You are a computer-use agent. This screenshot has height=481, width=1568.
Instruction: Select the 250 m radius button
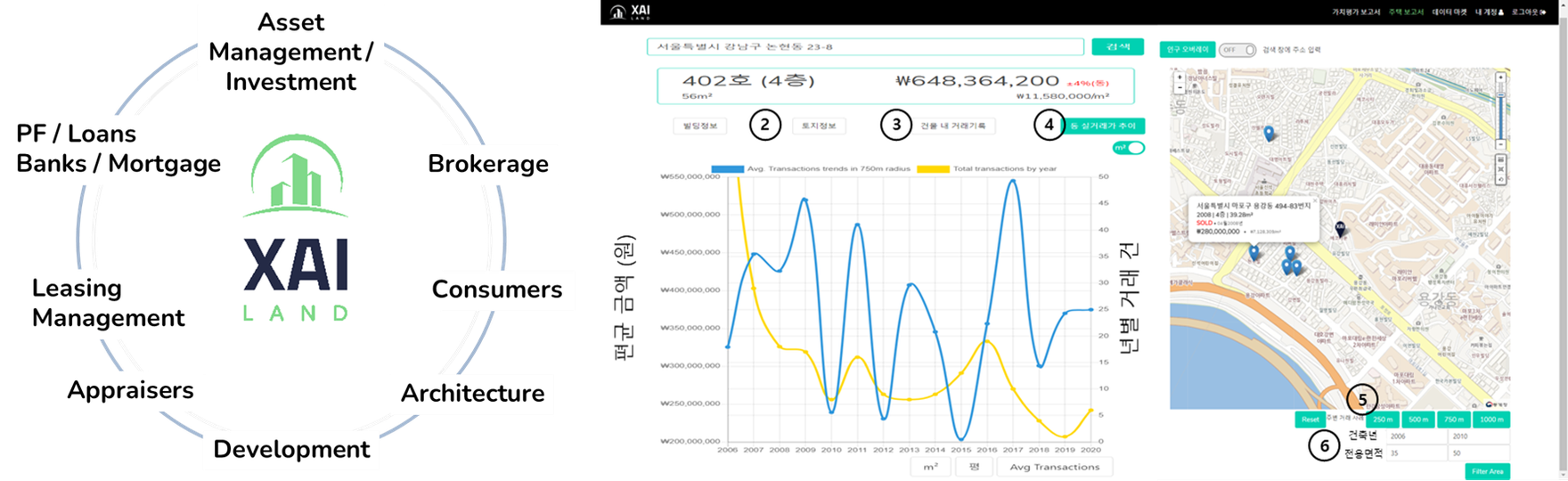[x=1383, y=420]
